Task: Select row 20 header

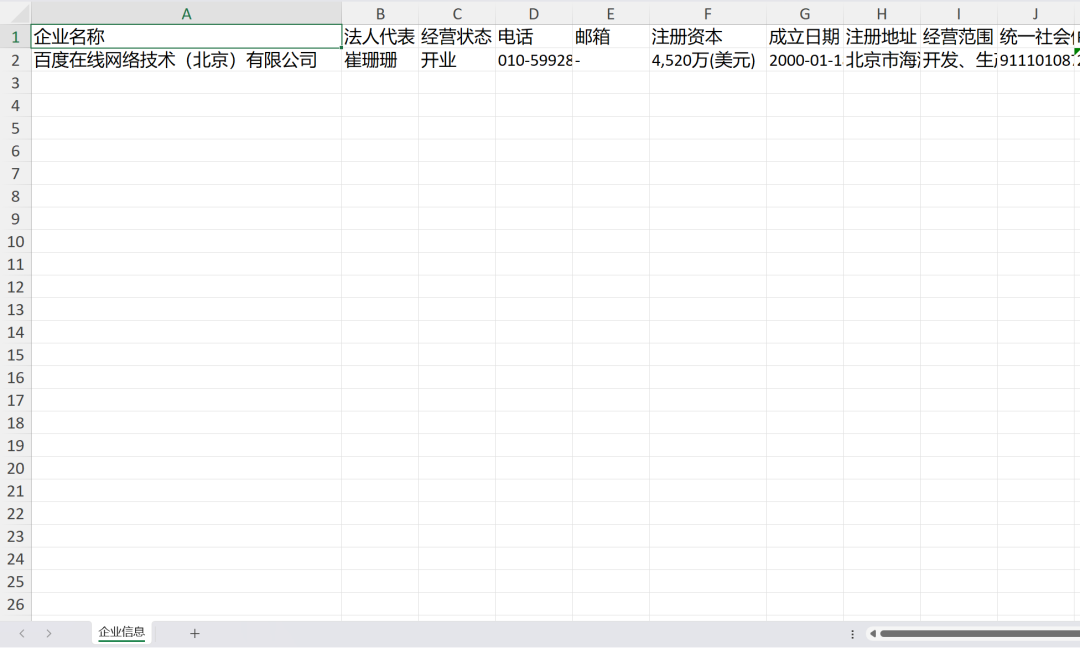Action: 15,468
